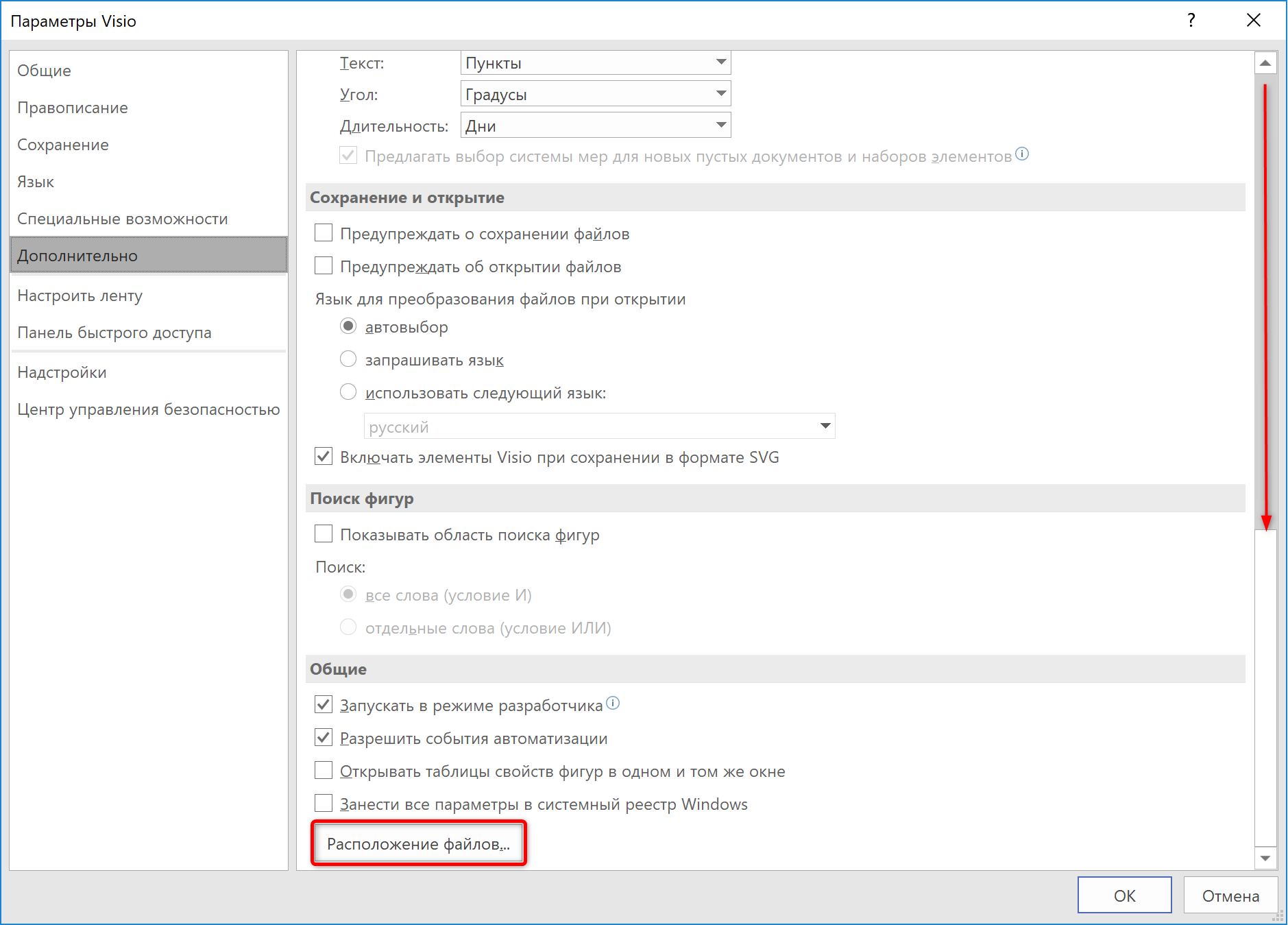Open Специальные возможности category
1288x925 pixels.
[149, 219]
